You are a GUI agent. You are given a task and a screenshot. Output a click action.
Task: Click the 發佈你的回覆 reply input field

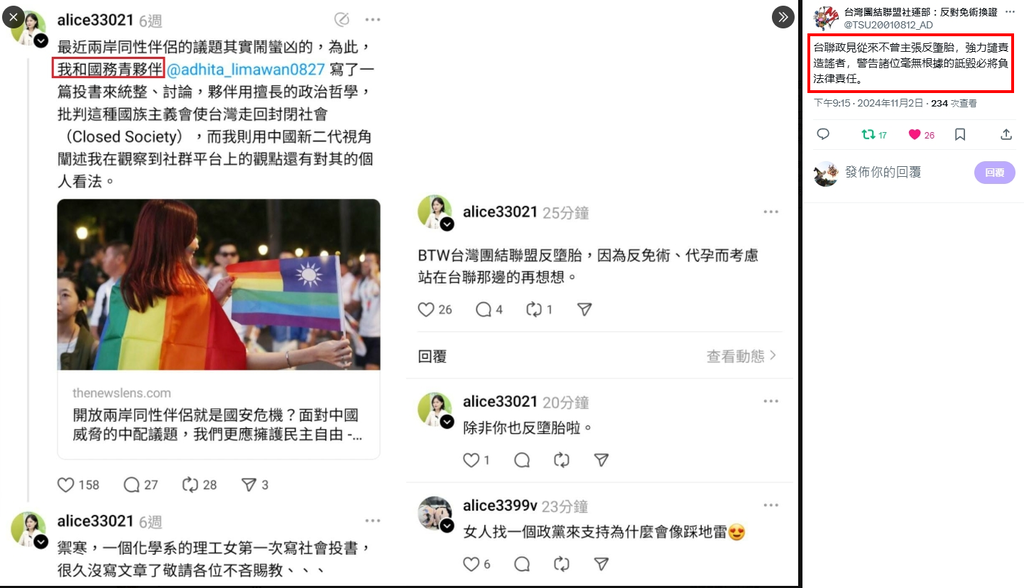[x=883, y=172]
